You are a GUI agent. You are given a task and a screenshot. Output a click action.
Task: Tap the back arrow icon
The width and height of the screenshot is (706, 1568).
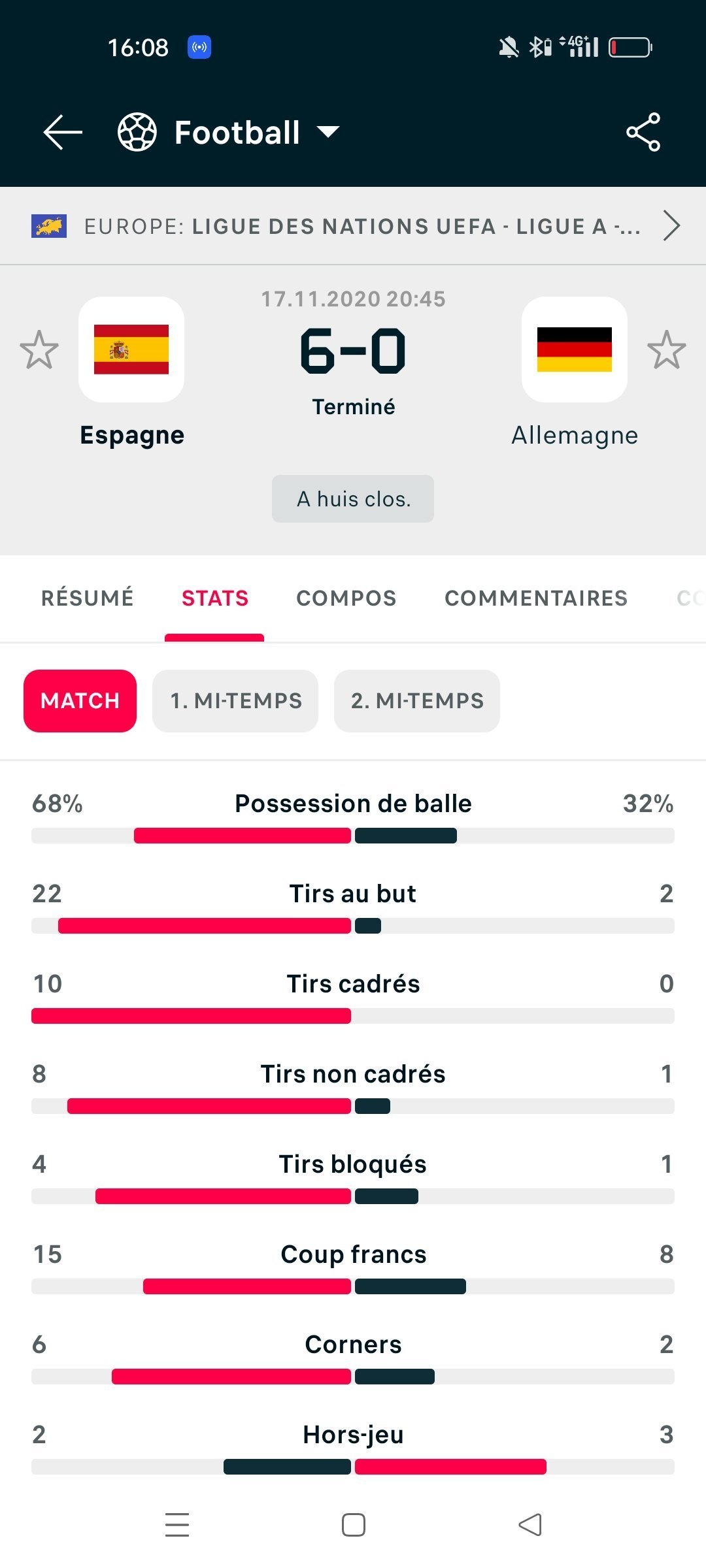pos(63,132)
